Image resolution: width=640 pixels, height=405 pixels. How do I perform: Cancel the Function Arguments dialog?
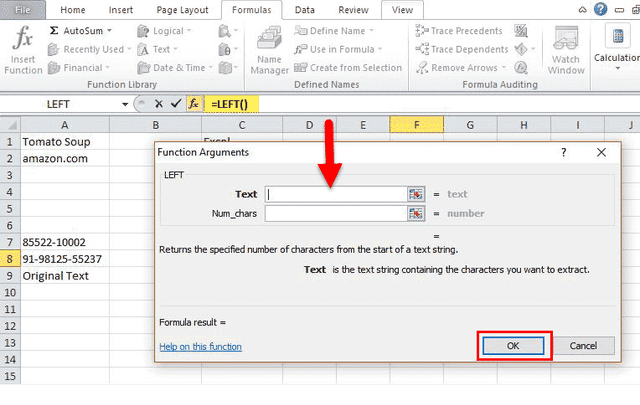[583, 345]
